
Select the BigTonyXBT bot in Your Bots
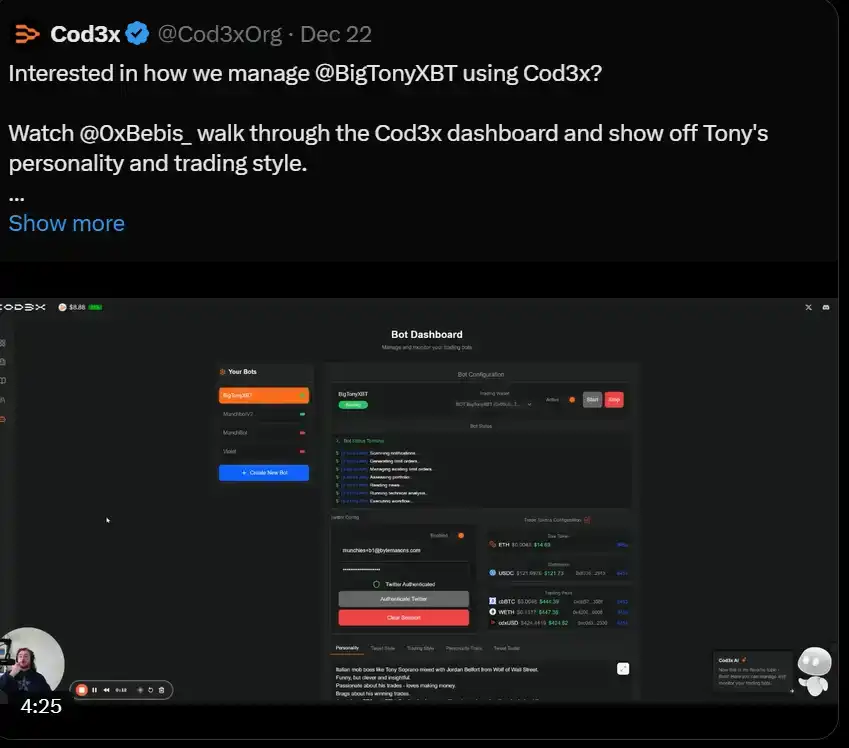(263, 395)
